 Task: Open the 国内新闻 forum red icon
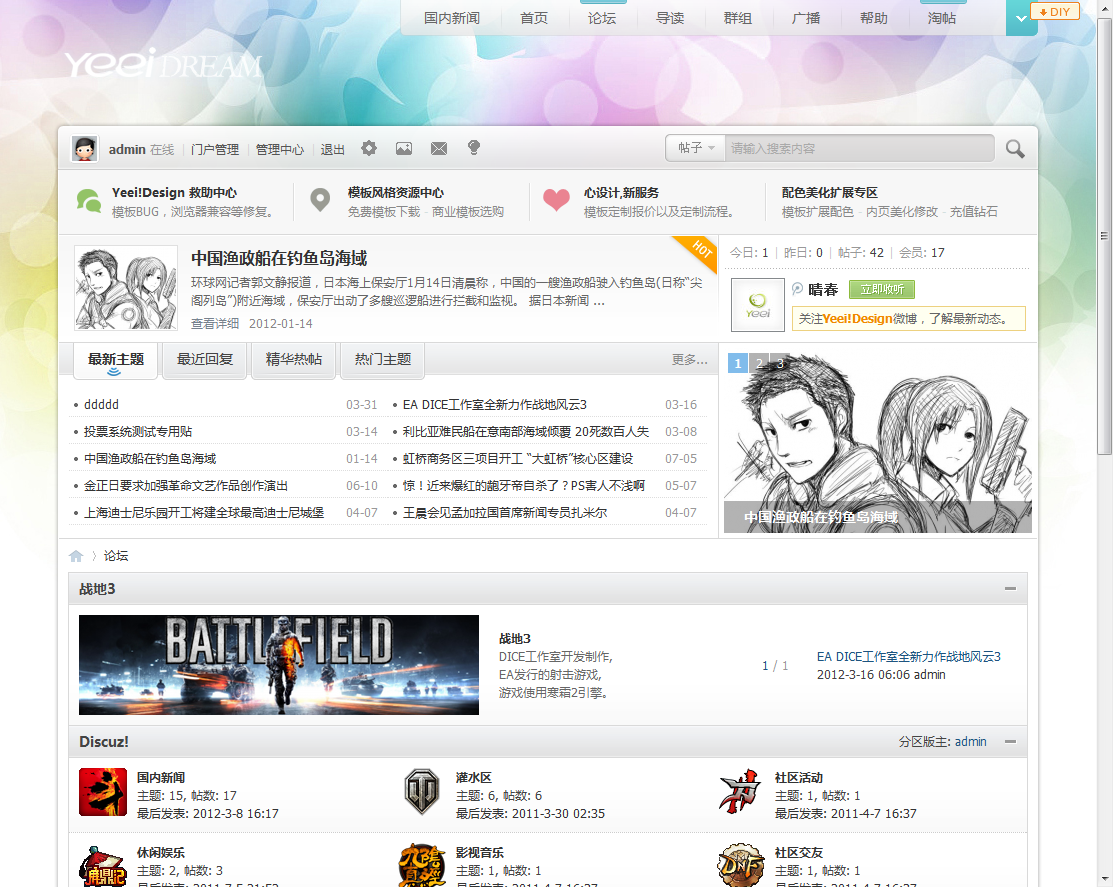coord(103,792)
